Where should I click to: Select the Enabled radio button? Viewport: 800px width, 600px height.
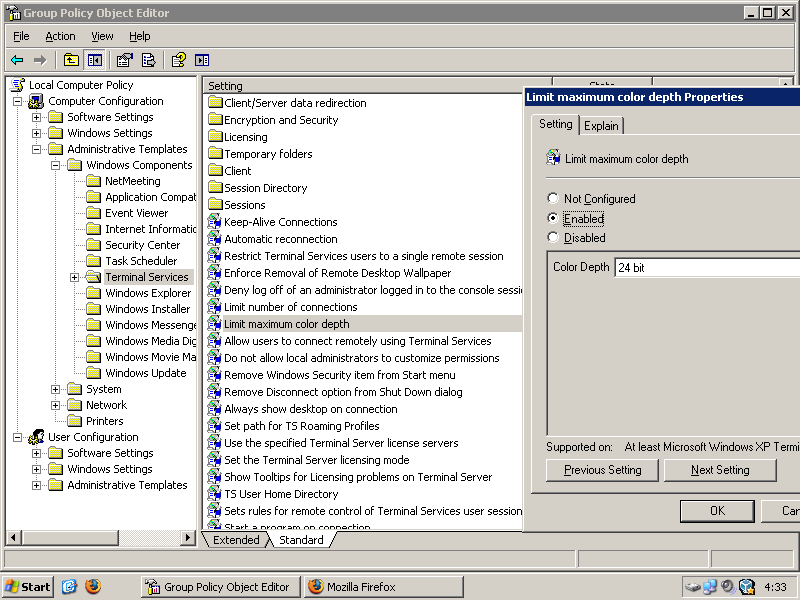[x=553, y=218]
